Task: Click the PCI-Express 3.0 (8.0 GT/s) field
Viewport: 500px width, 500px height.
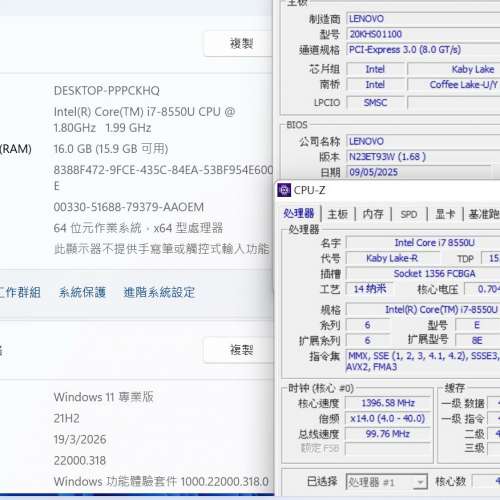Action: point(423,50)
